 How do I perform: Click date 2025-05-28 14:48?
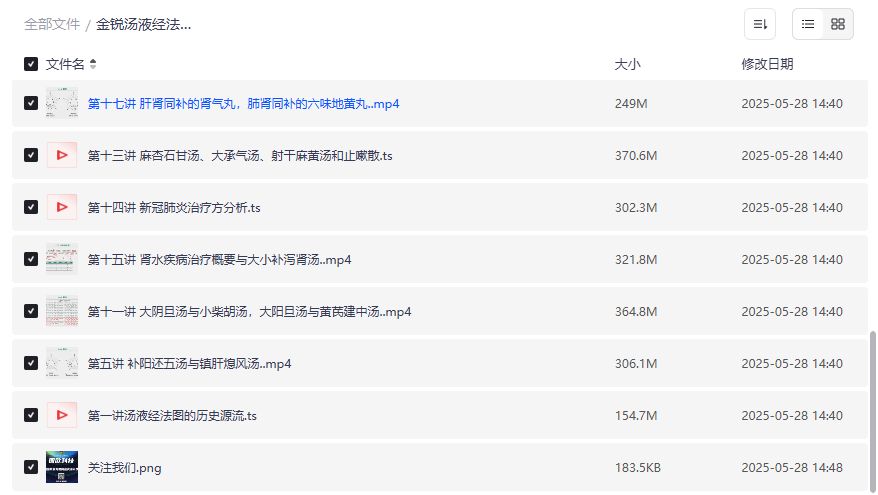[792, 468]
